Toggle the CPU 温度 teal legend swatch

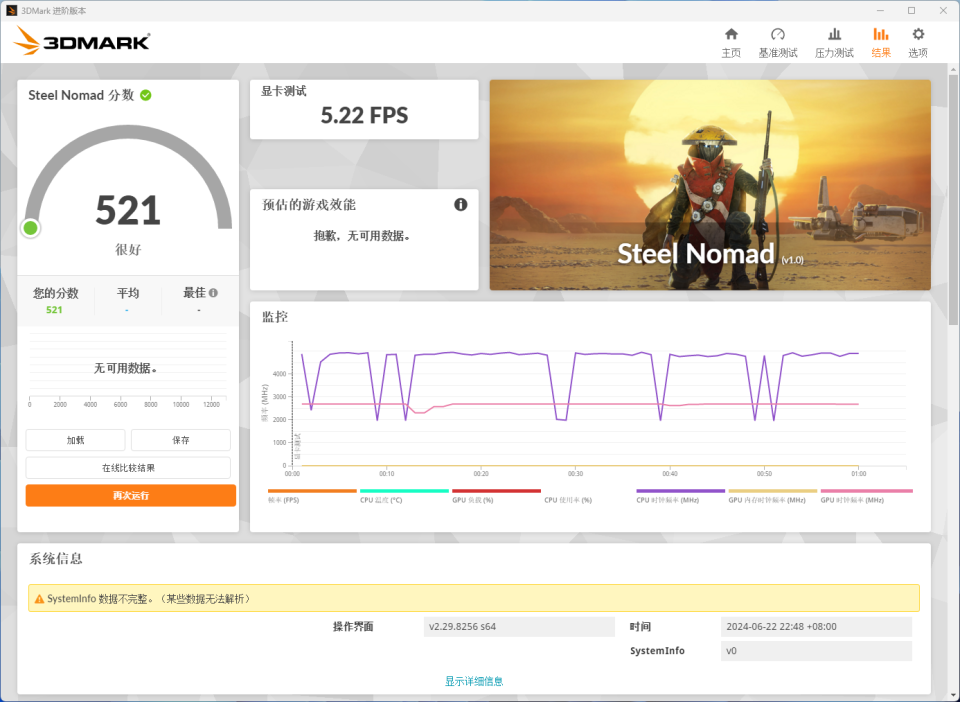(404, 491)
